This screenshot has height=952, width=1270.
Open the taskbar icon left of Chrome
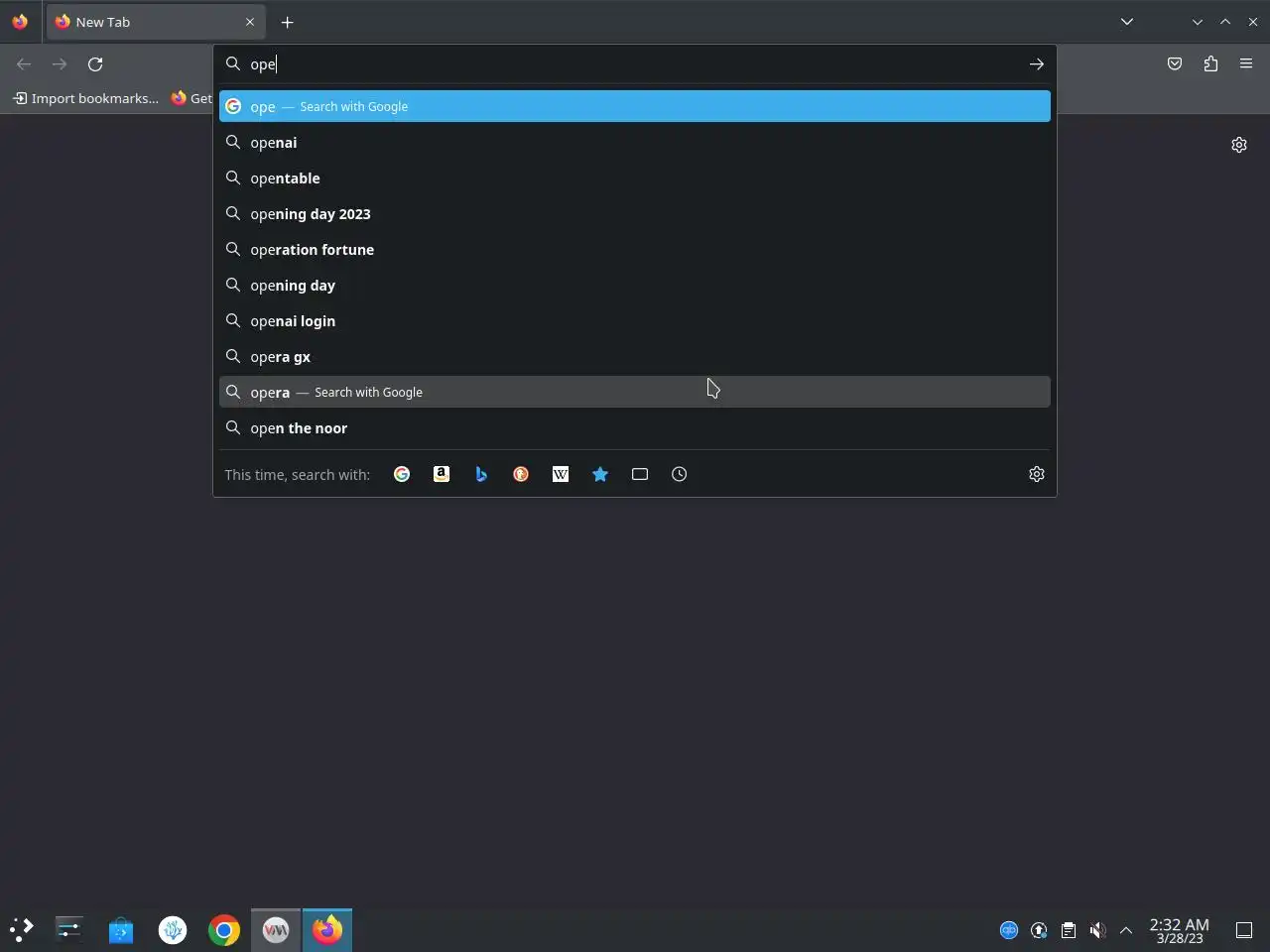[173, 929]
